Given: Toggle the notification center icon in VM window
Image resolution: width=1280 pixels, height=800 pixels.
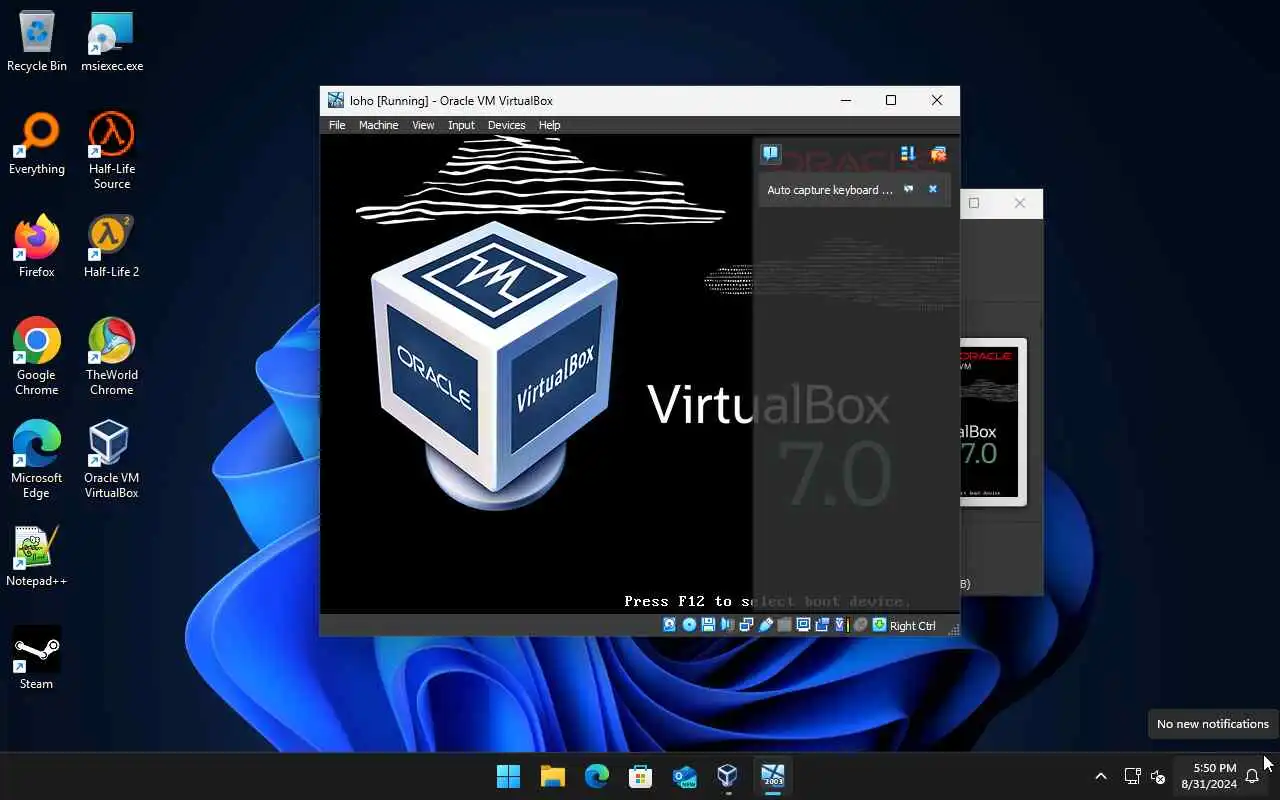Looking at the screenshot, I should tap(770, 154).
